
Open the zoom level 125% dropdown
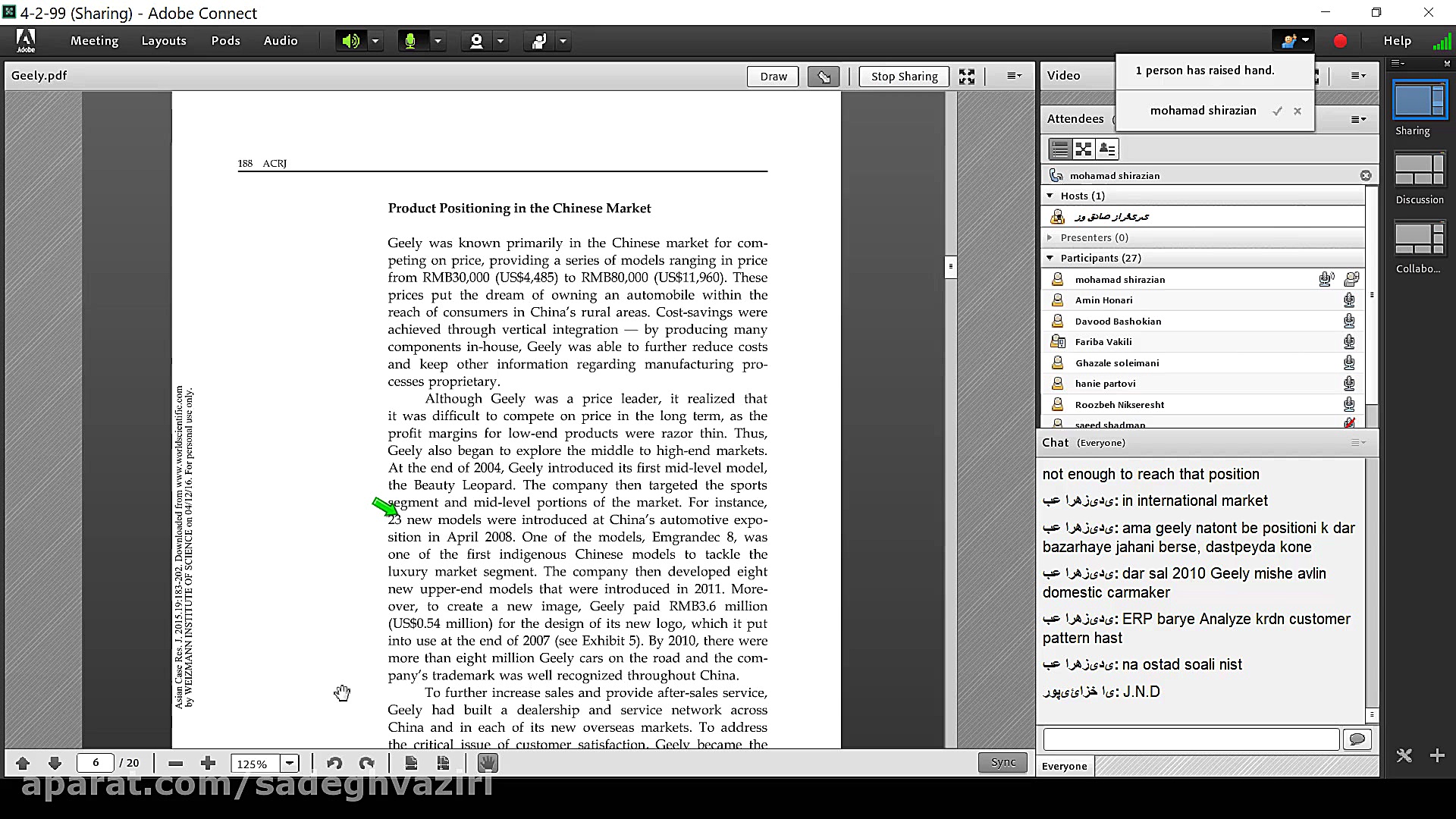click(290, 764)
